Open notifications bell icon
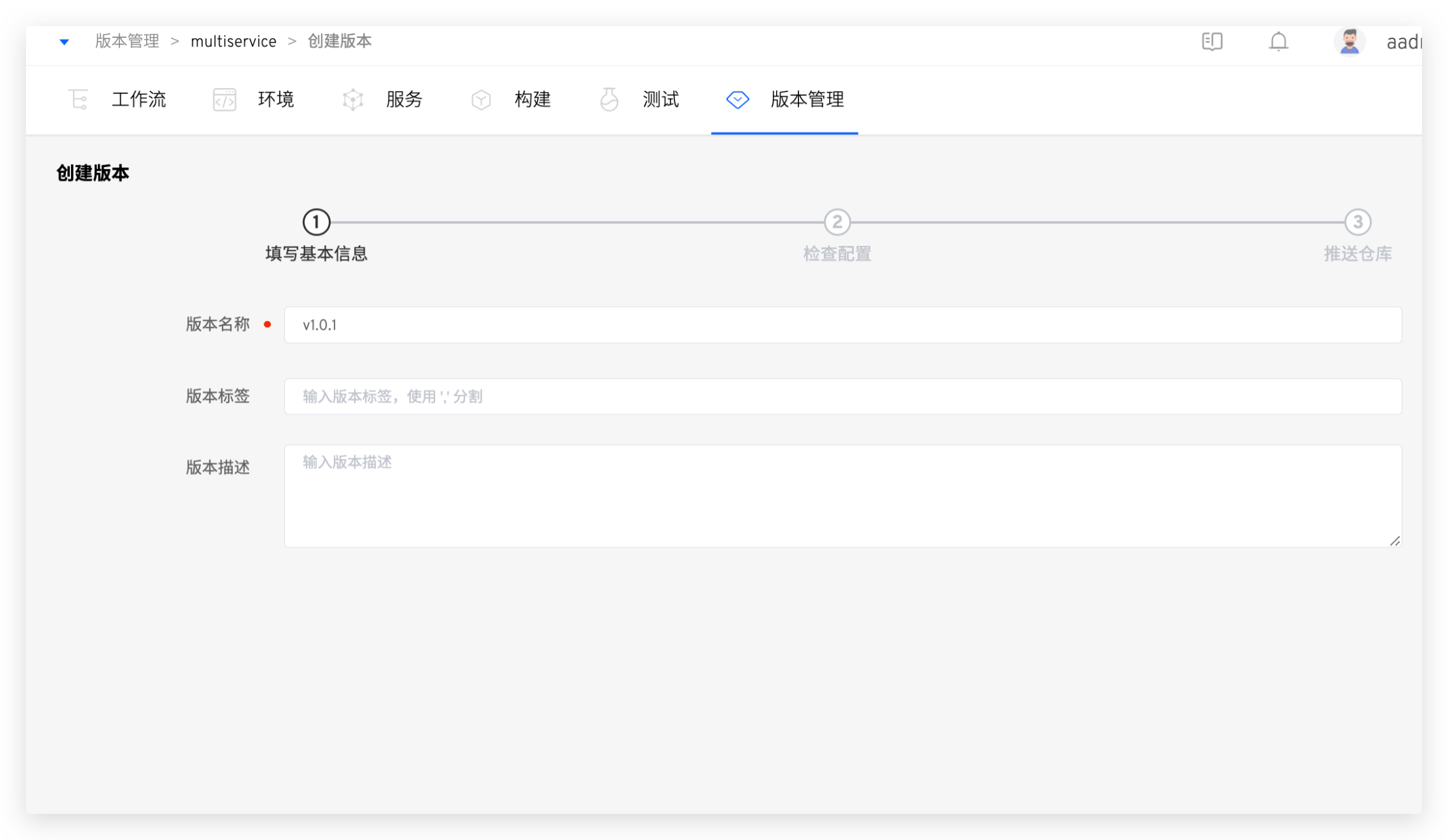The height and width of the screenshot is (840, 1448). point(1278,42)
